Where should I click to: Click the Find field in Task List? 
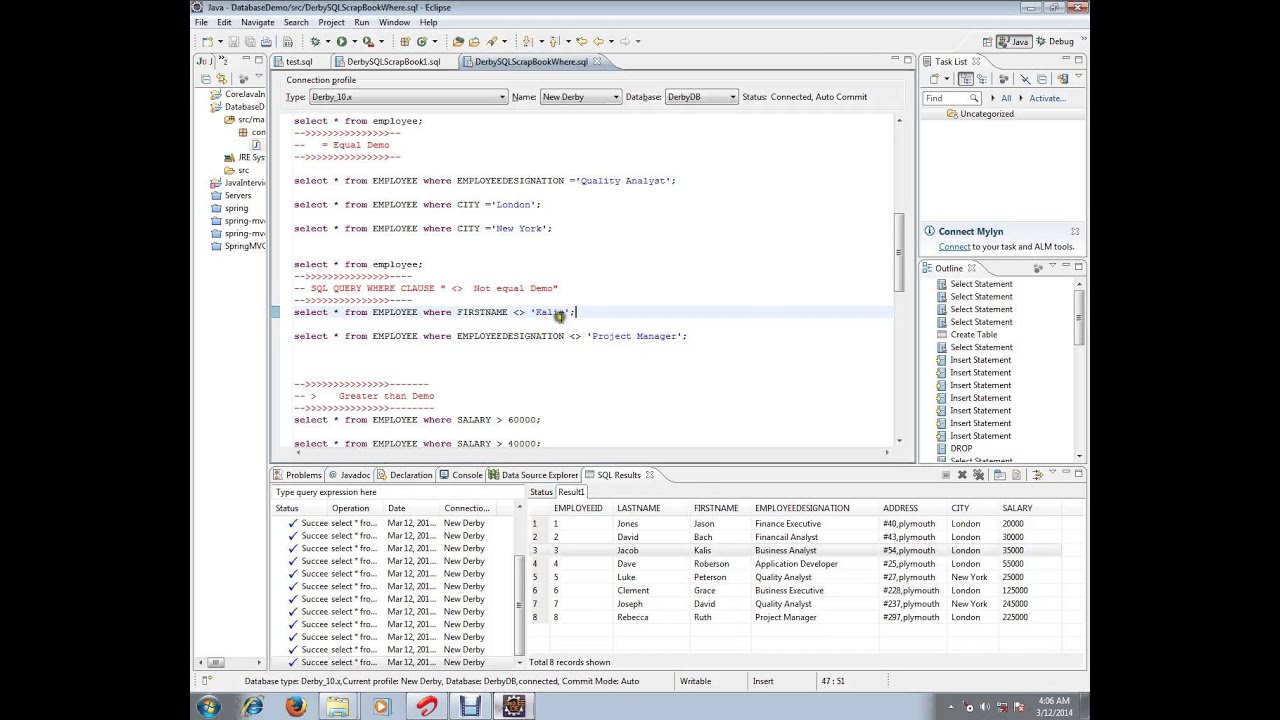(x=952, y=98)
